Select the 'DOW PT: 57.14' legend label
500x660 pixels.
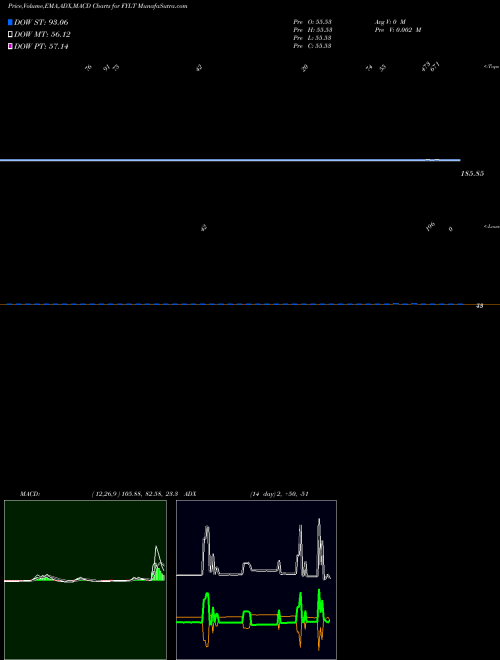tap(41, 46)
